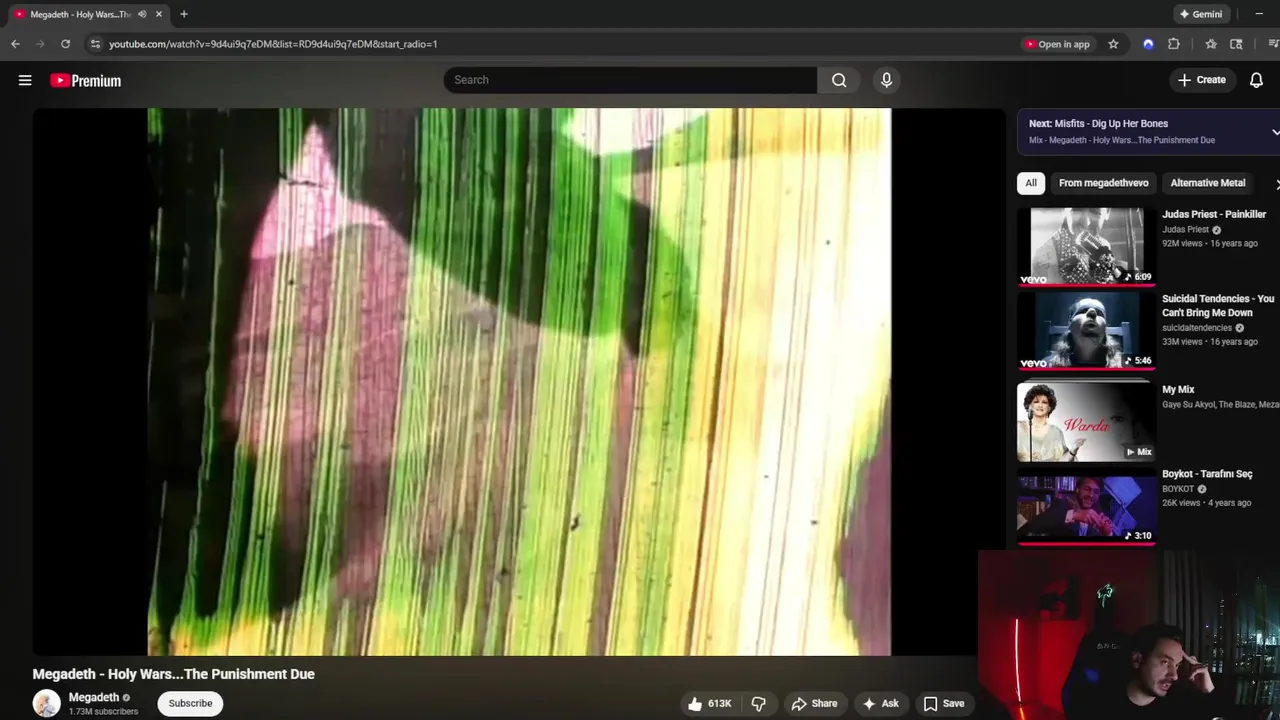Click the magnifier search button
1280x720 pixels.
tap(839, 80)
